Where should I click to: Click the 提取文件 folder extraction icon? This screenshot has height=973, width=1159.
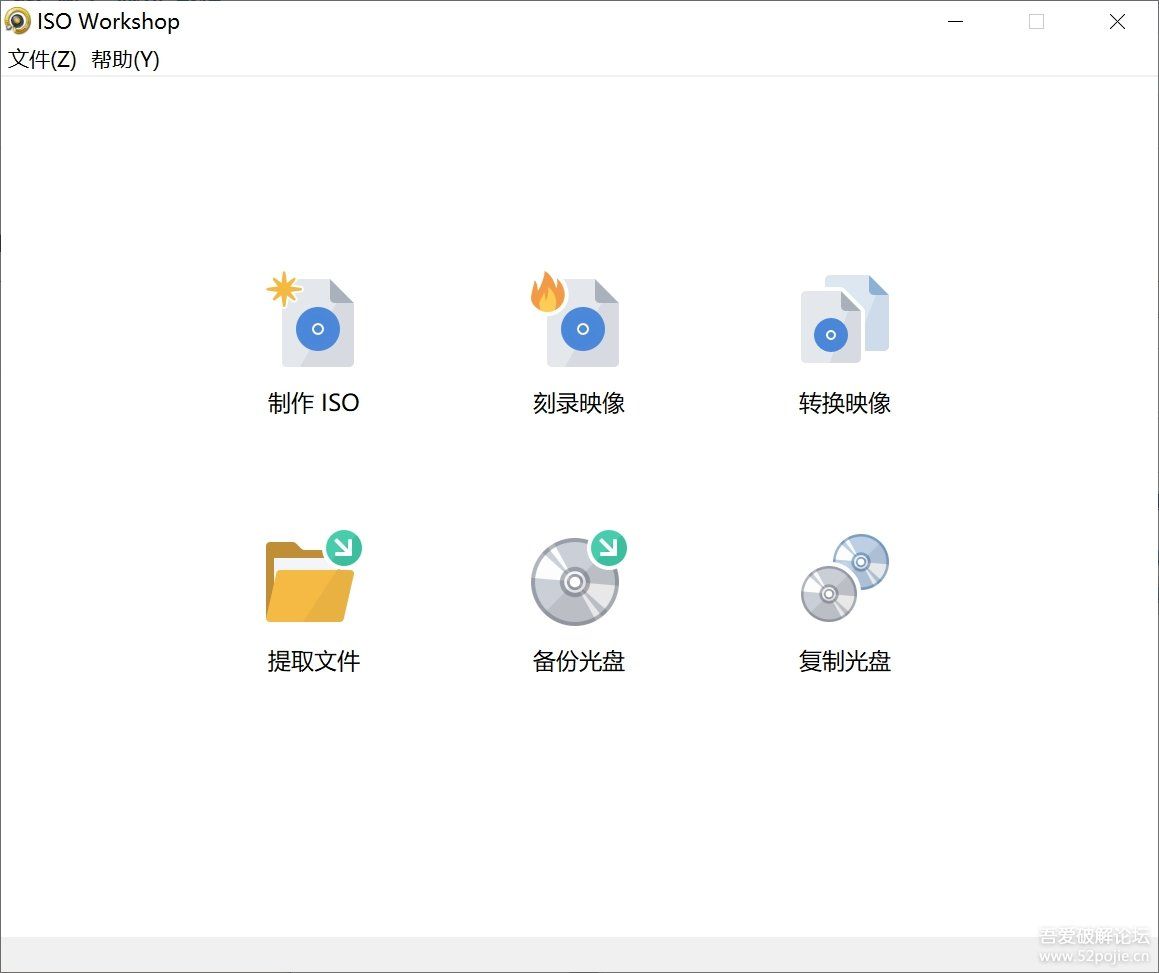tap(310, 580)
